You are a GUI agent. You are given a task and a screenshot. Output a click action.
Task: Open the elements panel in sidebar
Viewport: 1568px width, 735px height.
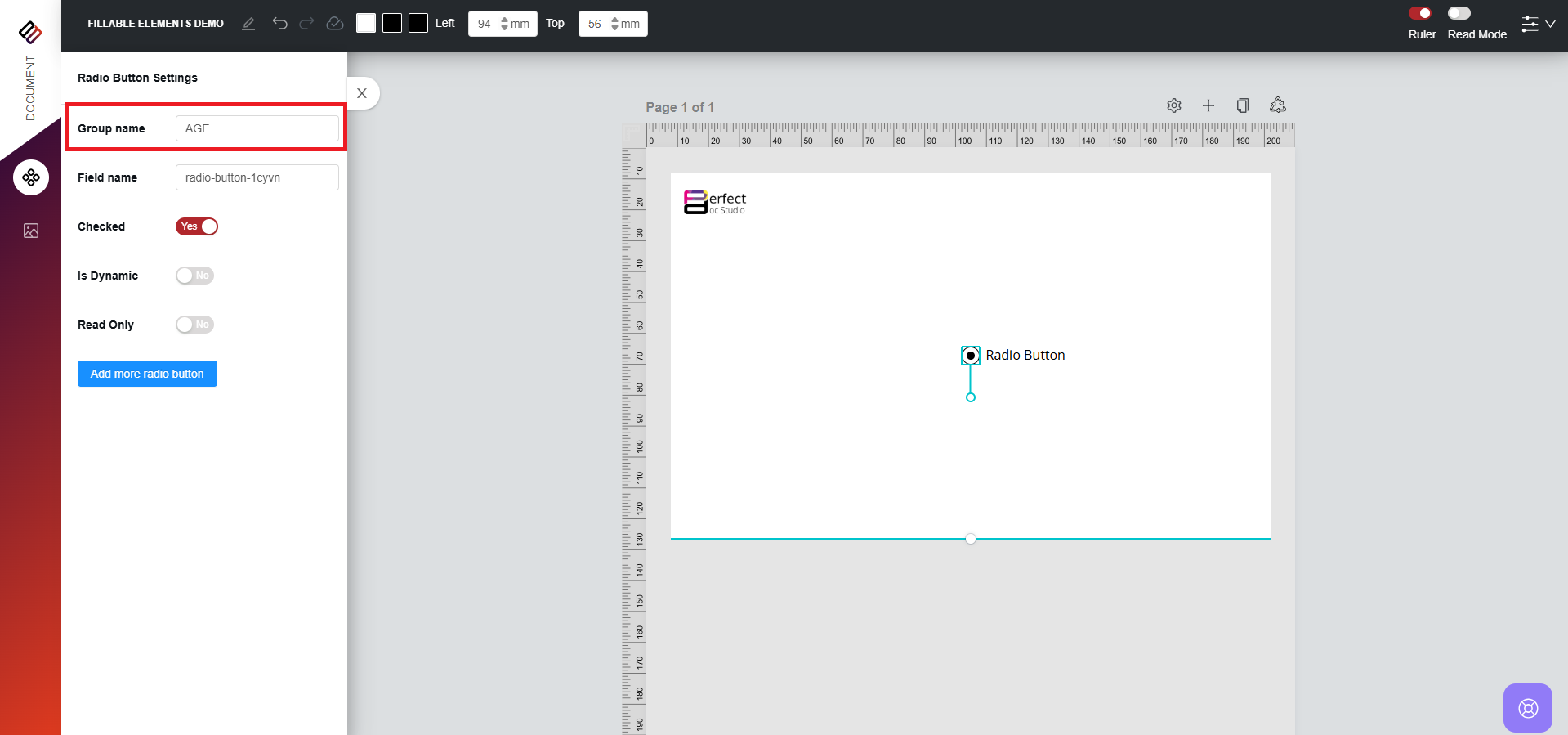pyautogui.click(x=31, y=177)
